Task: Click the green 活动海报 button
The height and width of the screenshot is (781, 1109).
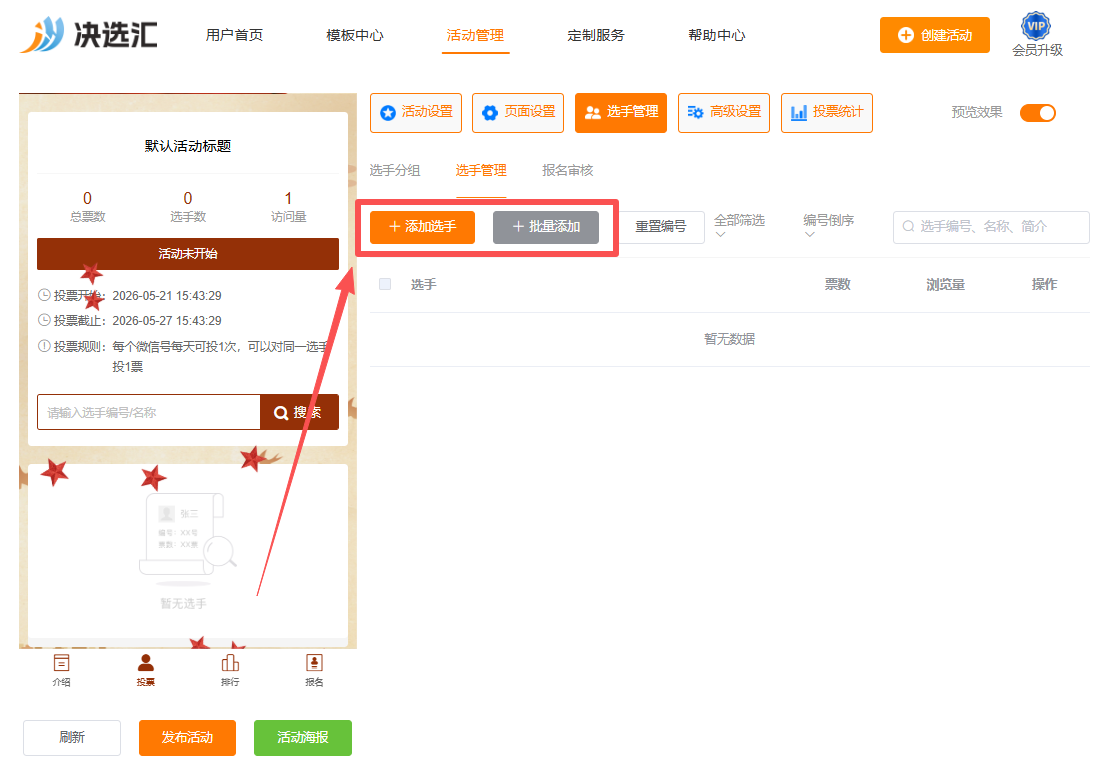Action: coord(303,738)
